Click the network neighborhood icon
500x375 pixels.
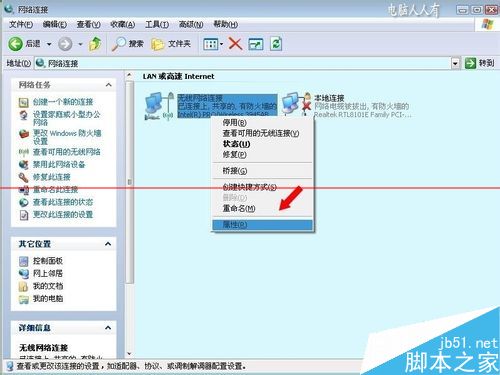24,274
